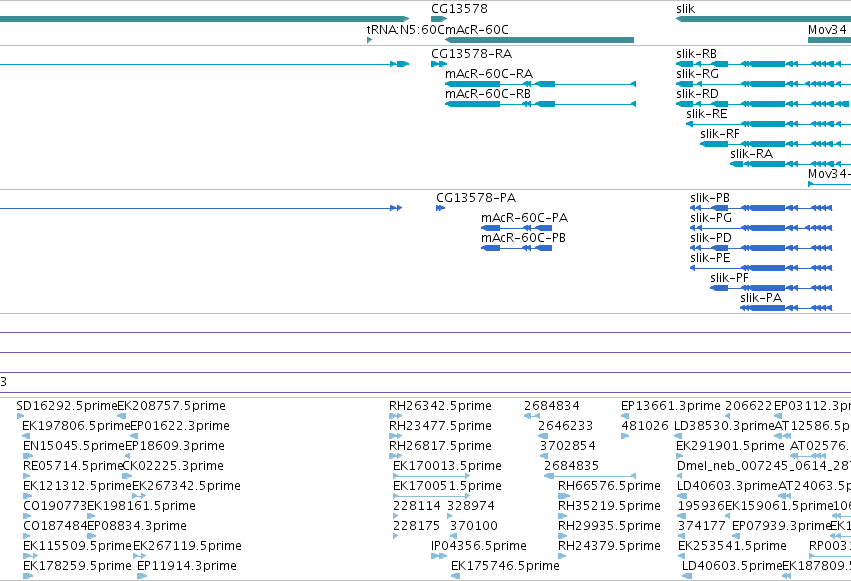851x581 pixels.
Task: Click the slik-PG protein label
Action: 711,218
